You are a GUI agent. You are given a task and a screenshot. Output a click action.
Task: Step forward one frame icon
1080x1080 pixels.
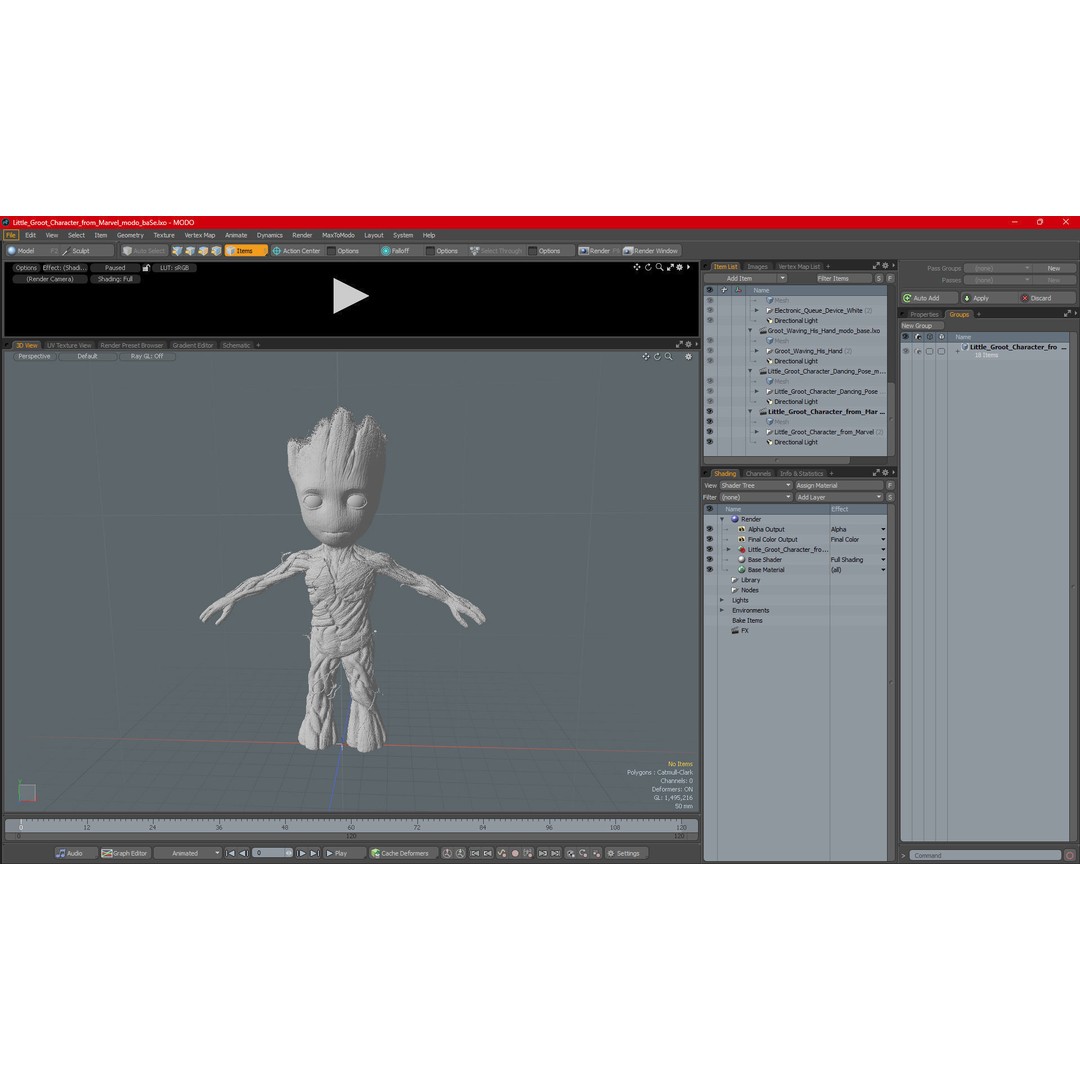[301, 853]
